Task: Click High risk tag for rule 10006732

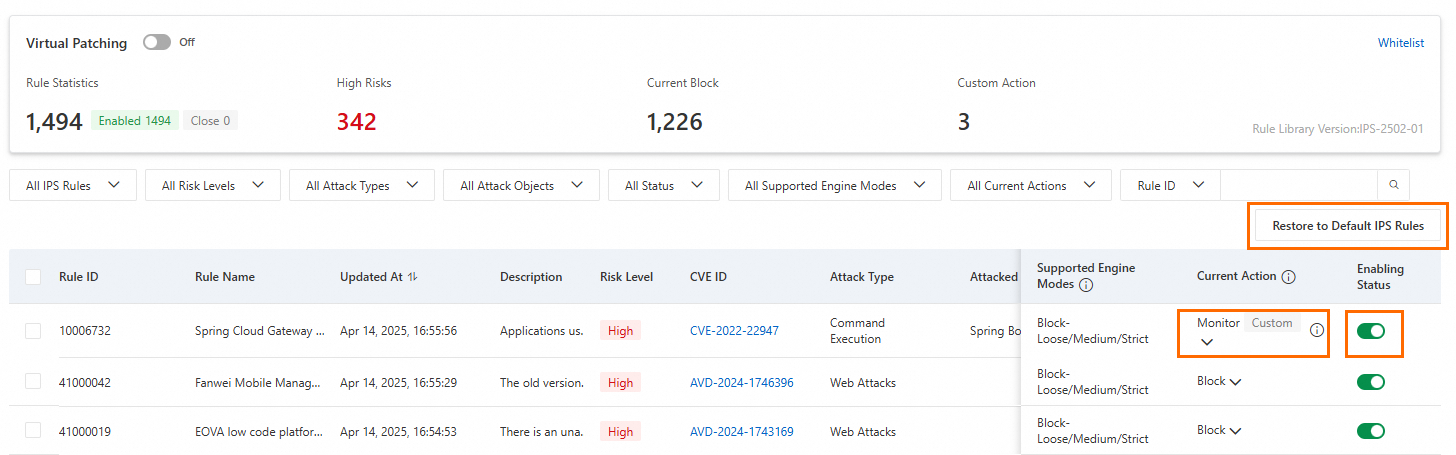Action: [x=620, y=331]
